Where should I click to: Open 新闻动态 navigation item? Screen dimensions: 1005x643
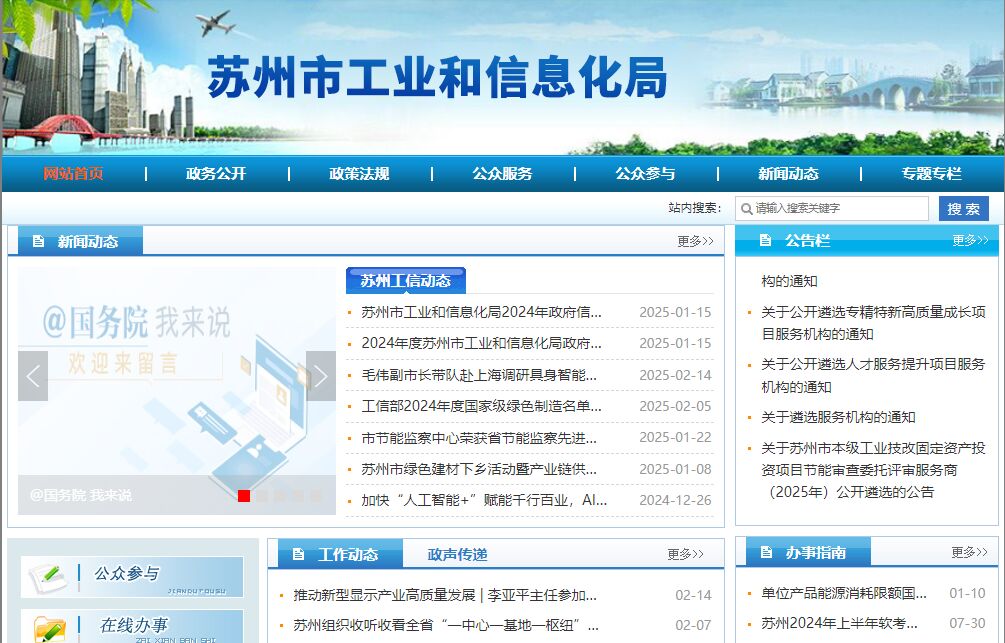click(788, 174)
